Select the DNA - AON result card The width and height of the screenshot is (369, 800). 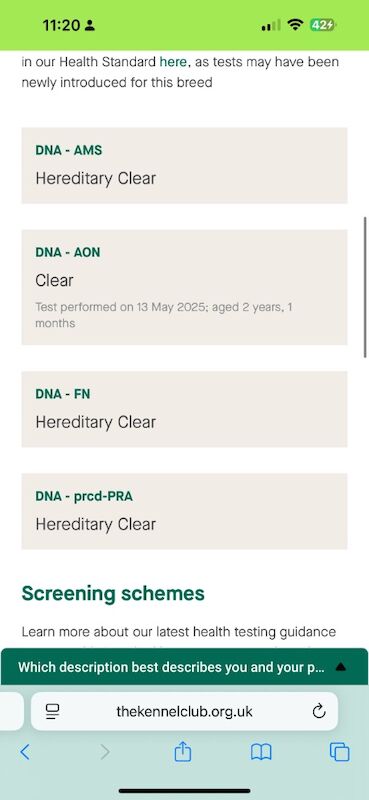[184, 287]
